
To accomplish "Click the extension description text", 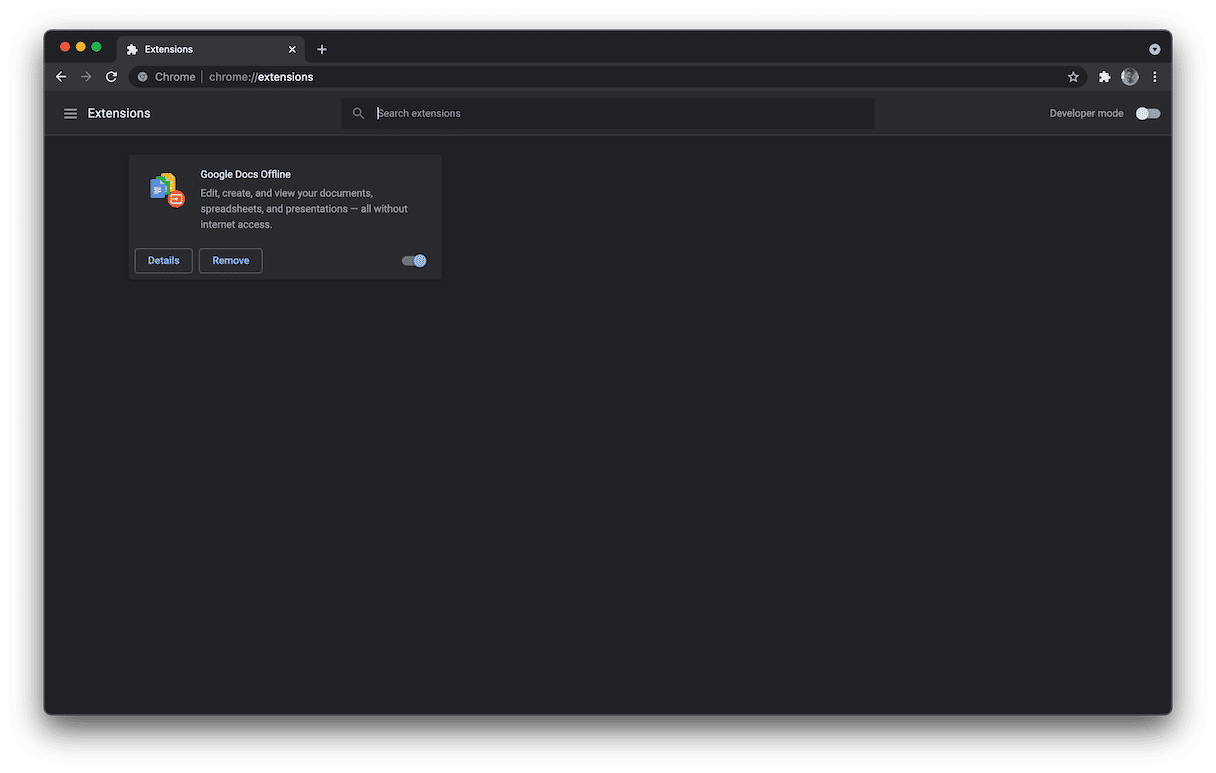I will (x=304, y=209).
